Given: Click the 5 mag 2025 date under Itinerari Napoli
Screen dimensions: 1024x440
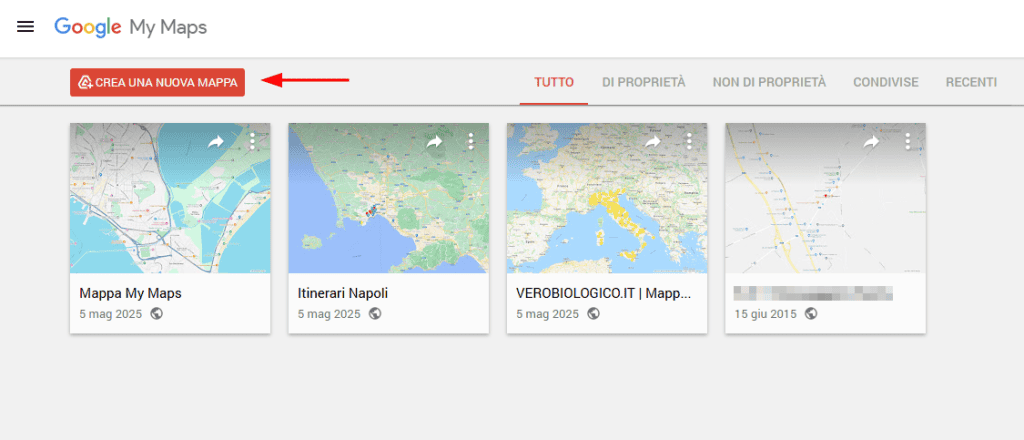Looking at the screenshot, I should (329, 314).
